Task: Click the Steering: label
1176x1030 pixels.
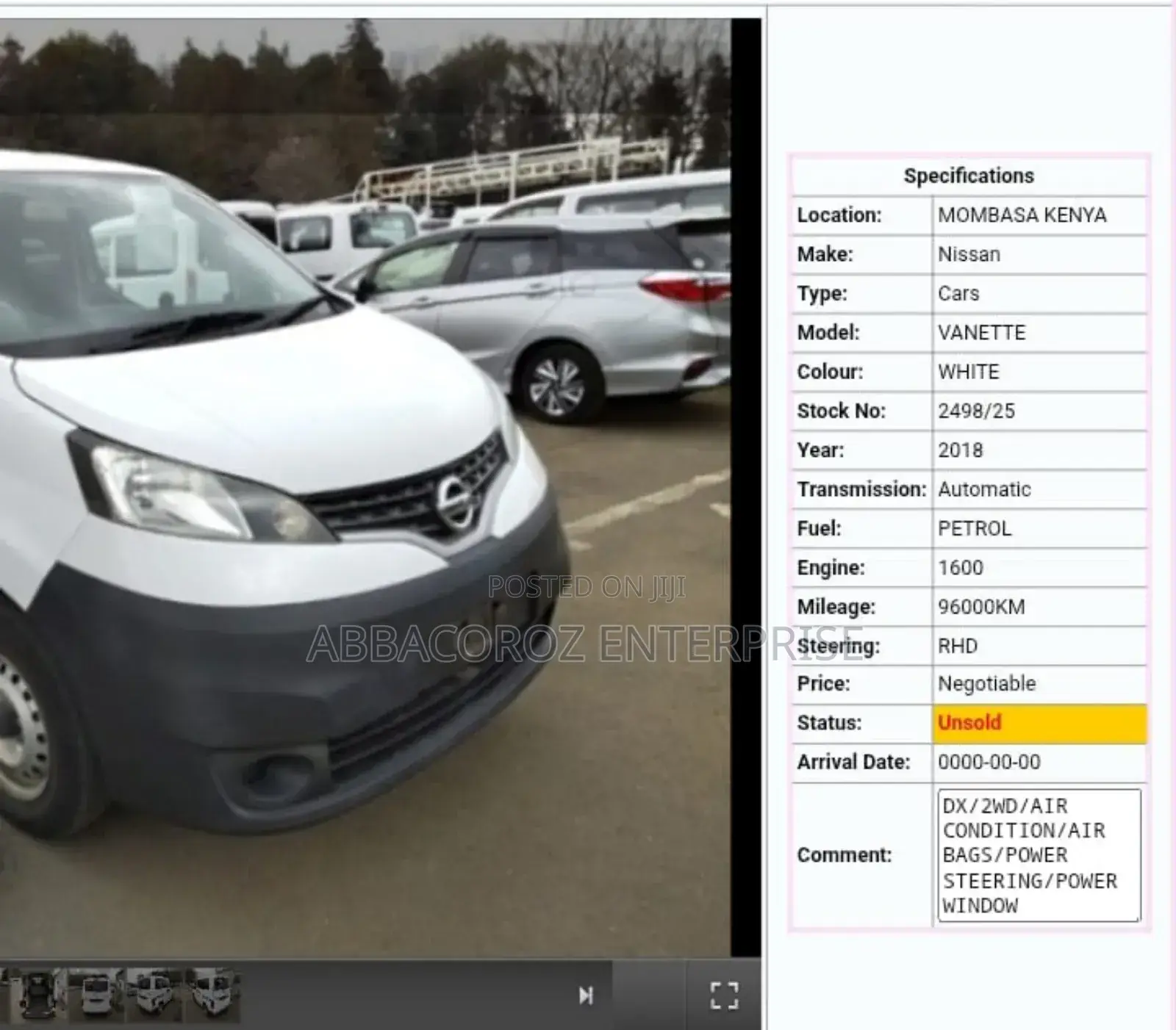Action: (838, 646)
